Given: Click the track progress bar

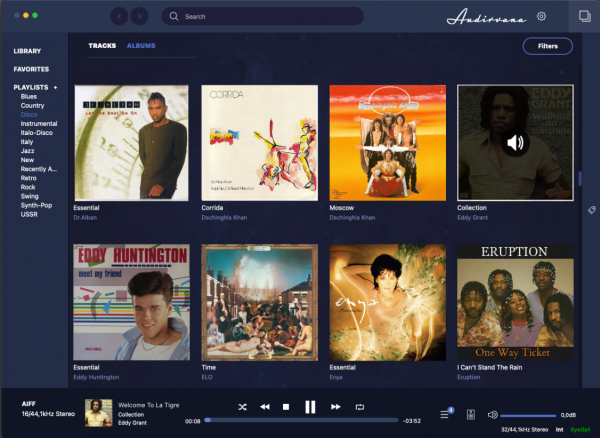Looking at the screenshot, I should (x=300, y=420).
